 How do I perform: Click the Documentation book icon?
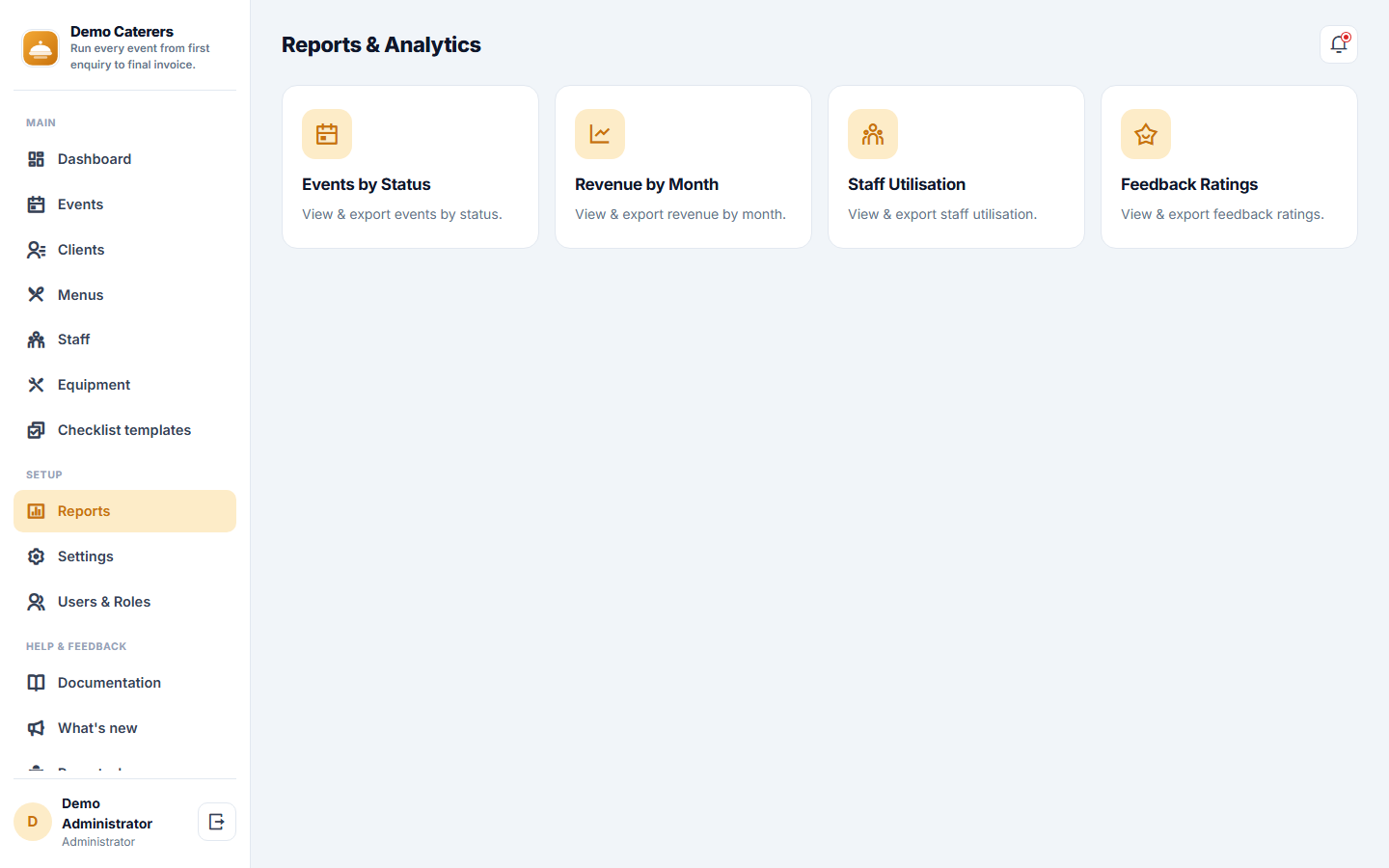point(36,683)
